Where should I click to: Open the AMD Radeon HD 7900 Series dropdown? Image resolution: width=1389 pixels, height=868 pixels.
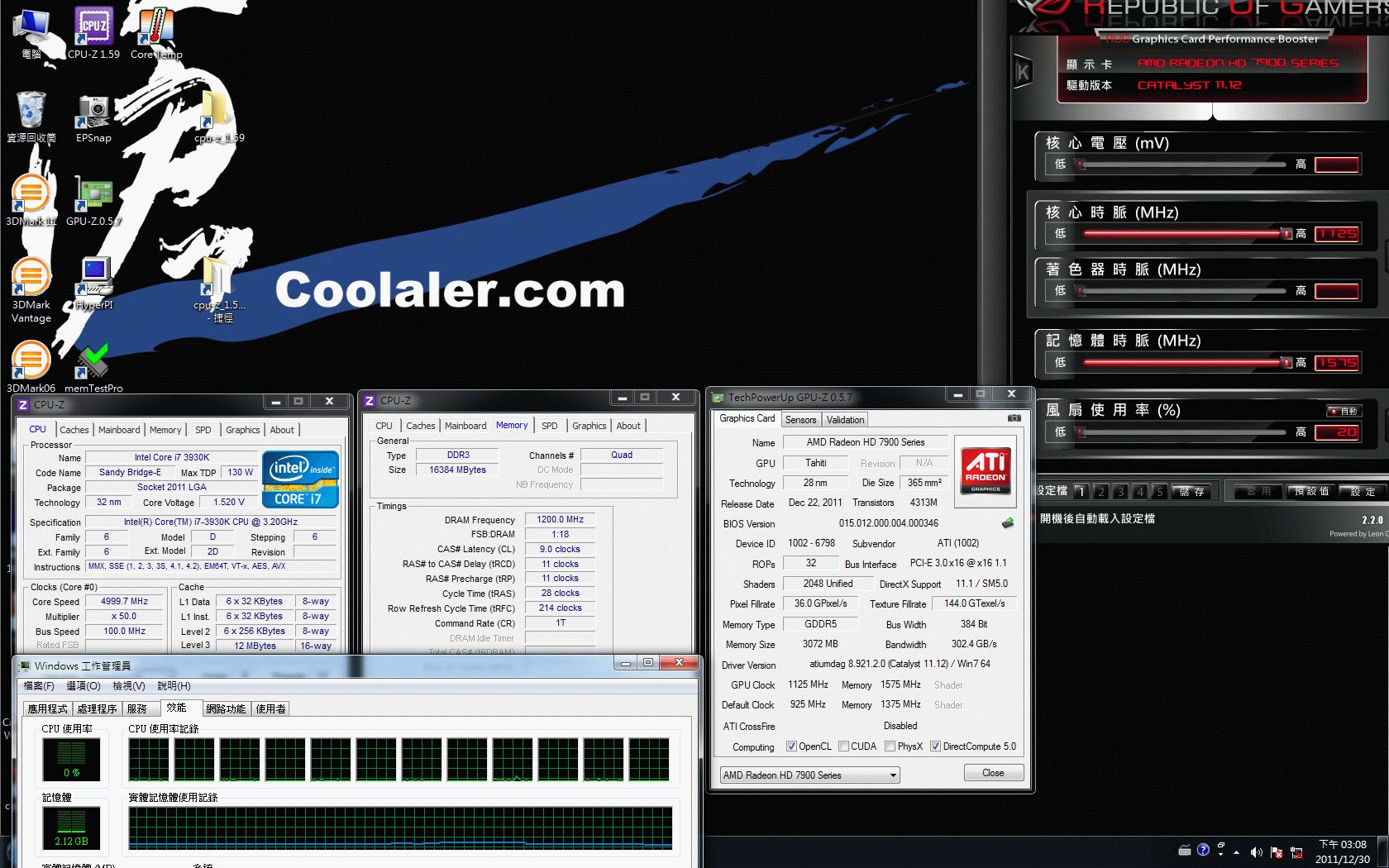pyautogui.click(x=809, y=775)
